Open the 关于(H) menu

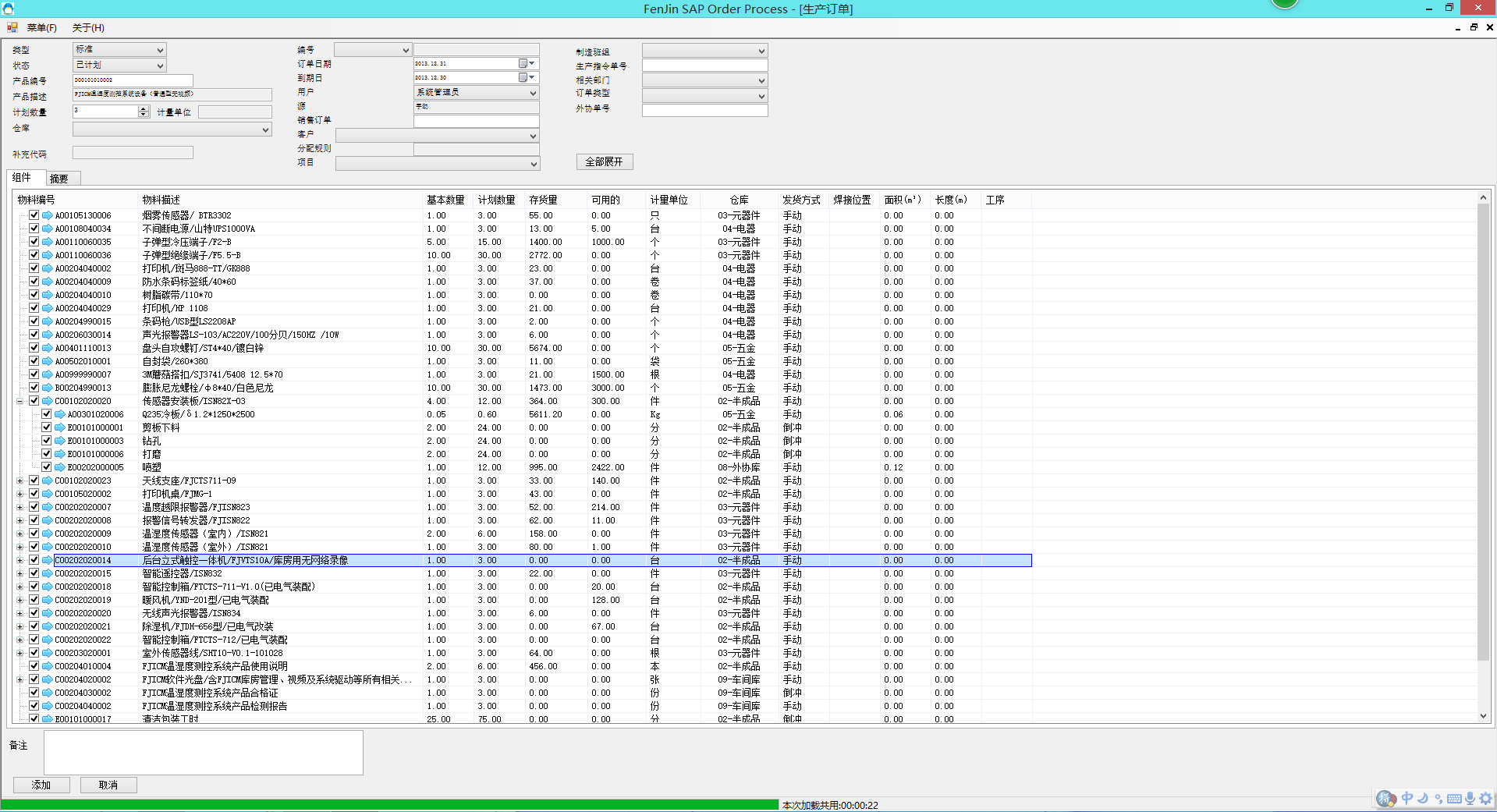(88, 28)
